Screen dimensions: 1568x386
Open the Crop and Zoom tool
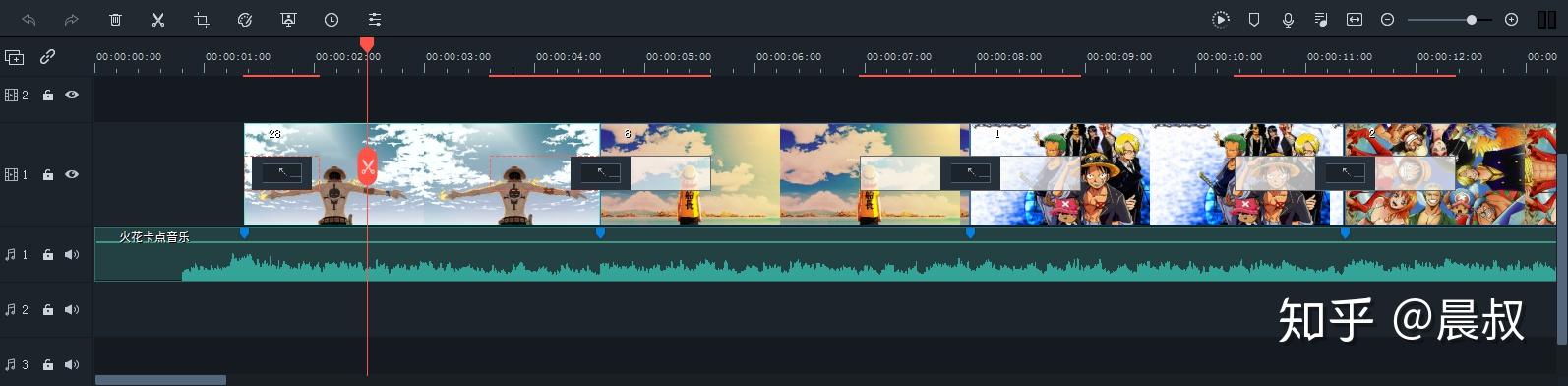(202, 20)
